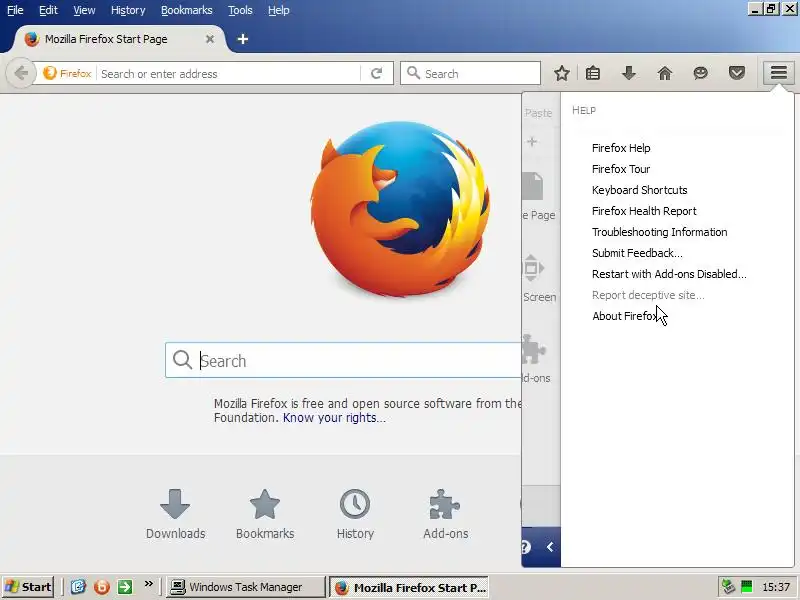Click the Firefox globe logo image
The width and height of the screenshot is (800, 600).
[400, 210]
